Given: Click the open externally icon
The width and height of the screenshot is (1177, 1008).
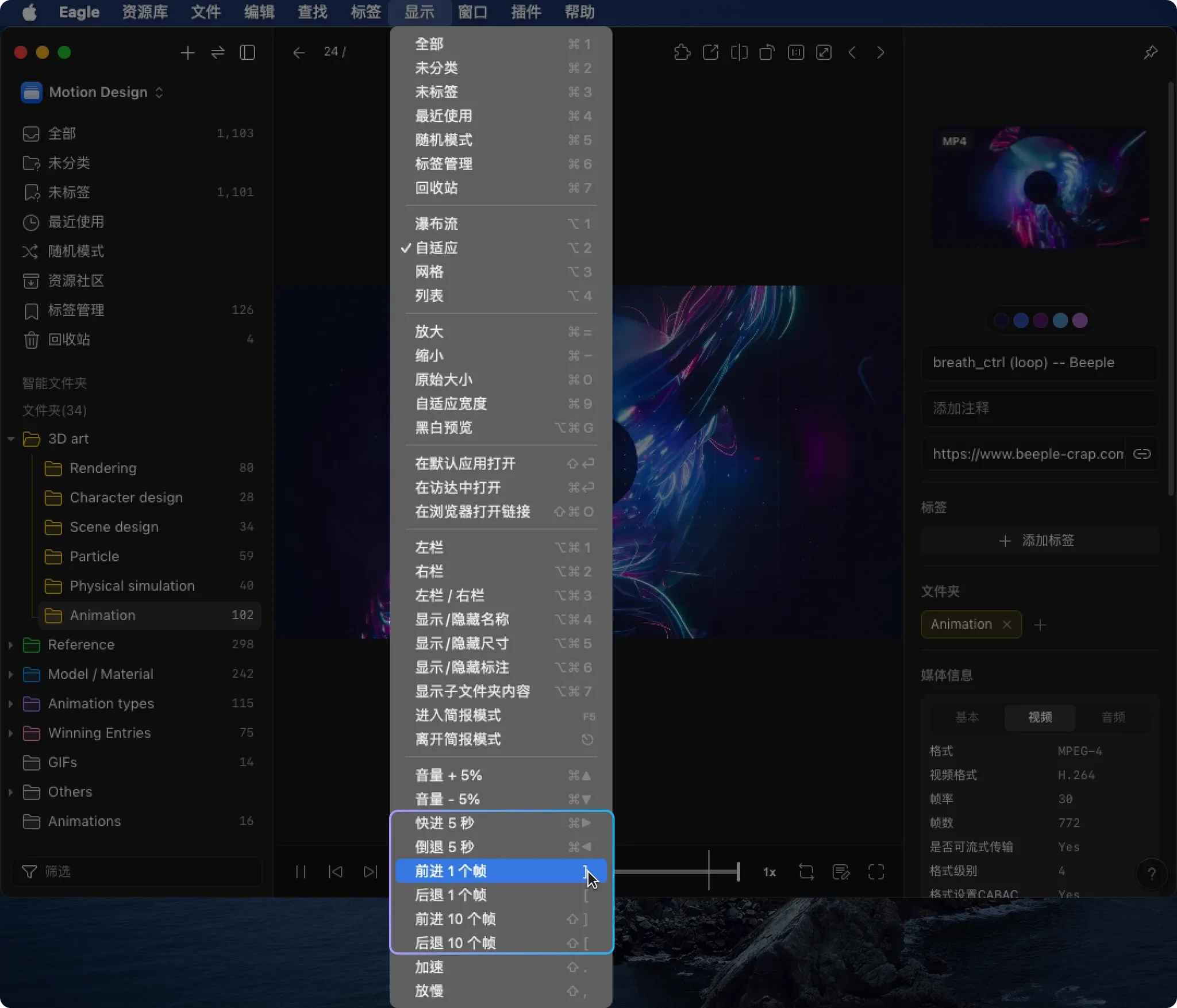Looking at the screenshot, I should click(710, 53).
